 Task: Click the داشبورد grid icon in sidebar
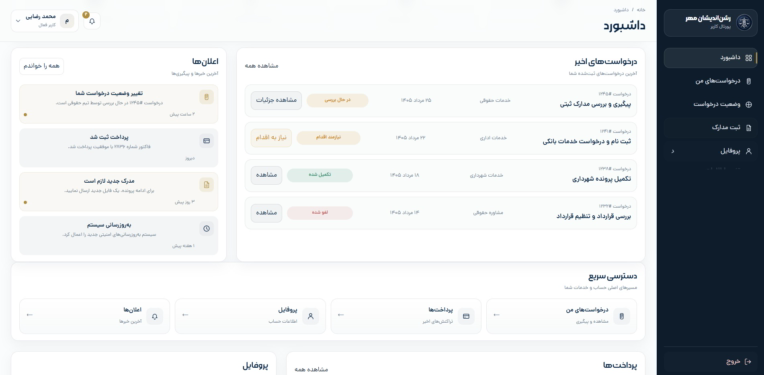tap(748, 58)
